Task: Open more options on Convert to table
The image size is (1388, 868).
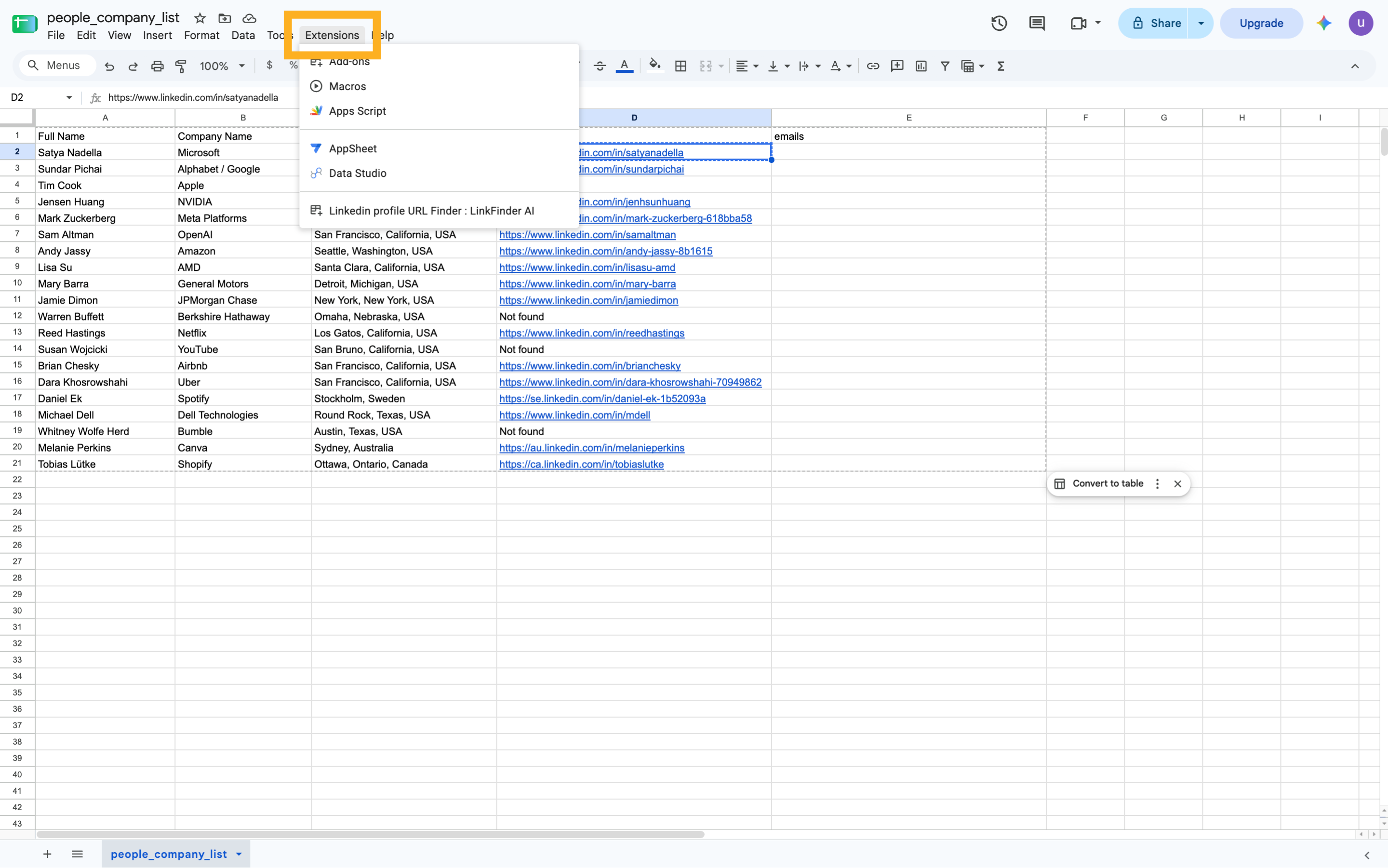Action: tap(1157, 483)
